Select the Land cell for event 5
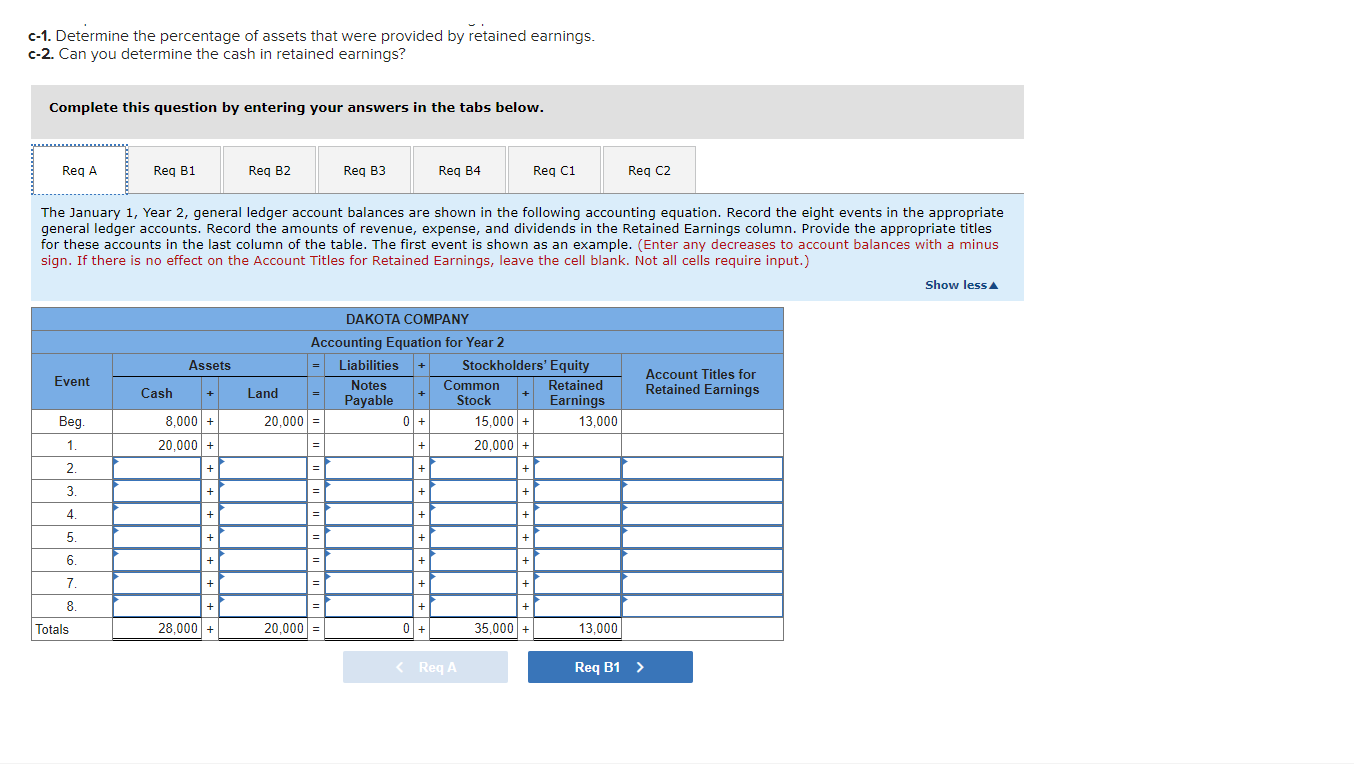 [x=263, y=537]
